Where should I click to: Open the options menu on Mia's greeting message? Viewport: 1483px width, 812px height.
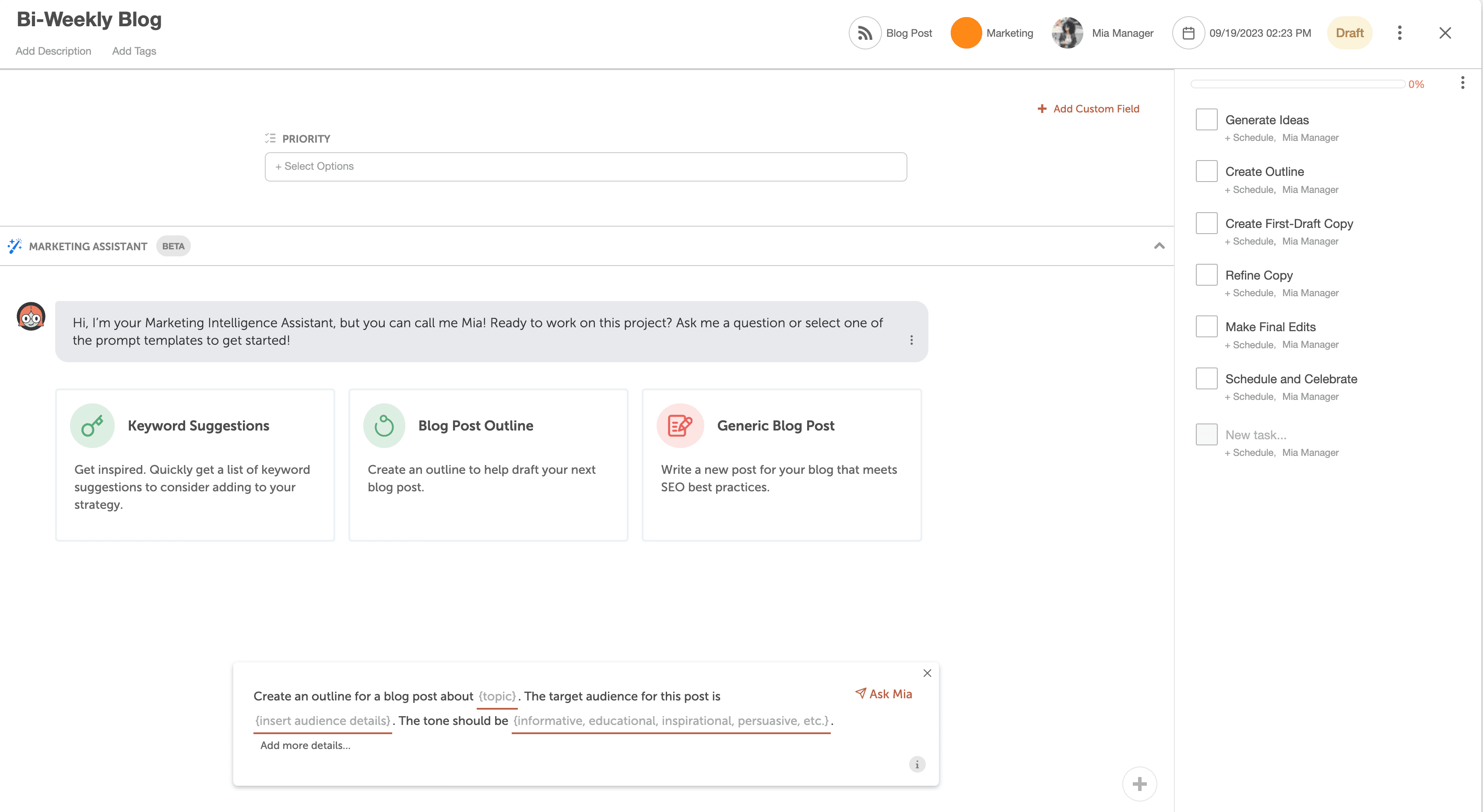[x=911, y=340]
